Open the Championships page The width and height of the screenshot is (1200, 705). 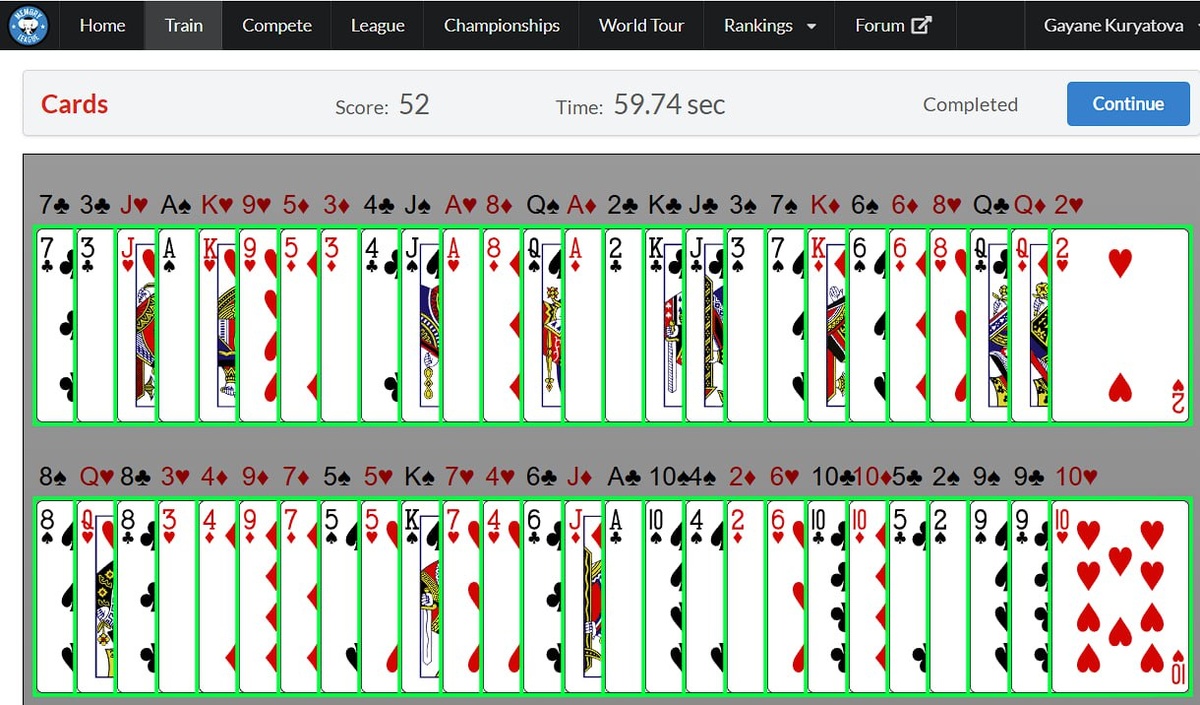502,25
